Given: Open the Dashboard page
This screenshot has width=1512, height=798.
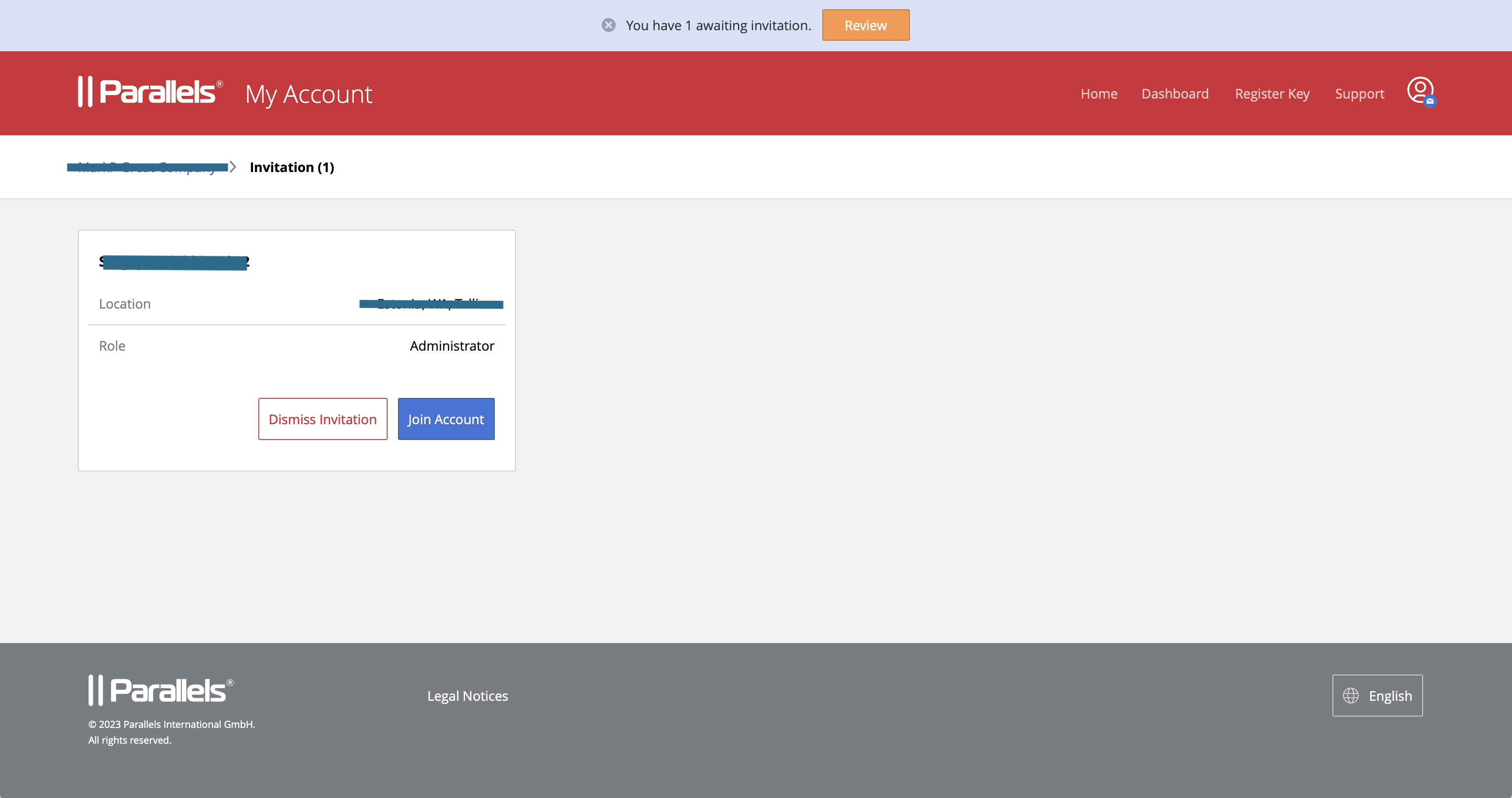Looking at the screenshot, I should tap(1175, 94).
